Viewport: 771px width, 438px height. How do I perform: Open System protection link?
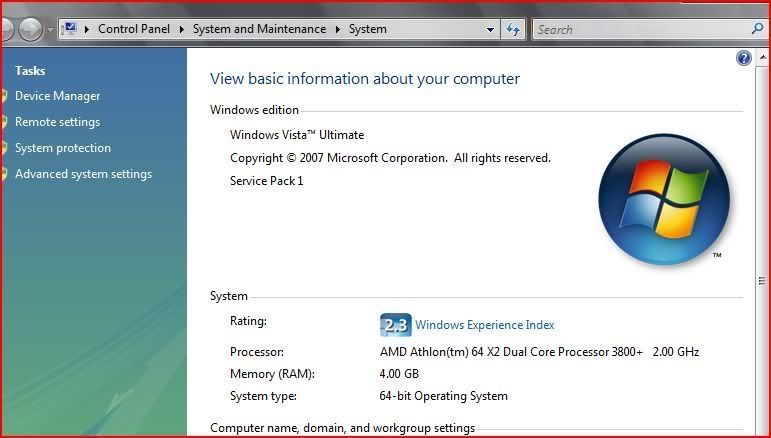63,148
